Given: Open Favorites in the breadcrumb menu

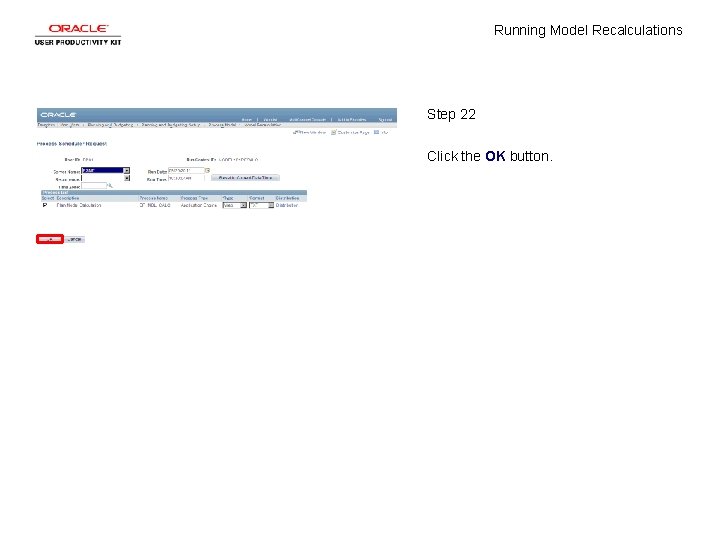Looking at the screenshot, I should coord(46,125).
